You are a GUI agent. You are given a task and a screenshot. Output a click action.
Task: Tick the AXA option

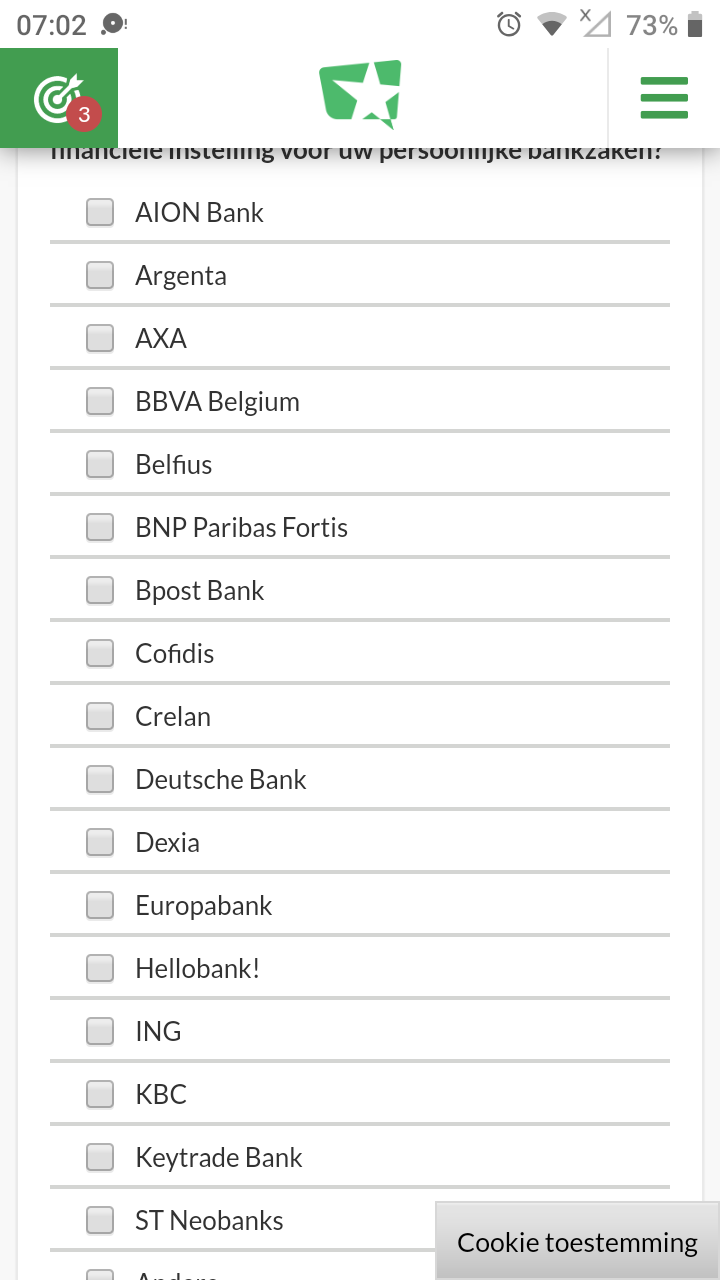pos(100,338)
